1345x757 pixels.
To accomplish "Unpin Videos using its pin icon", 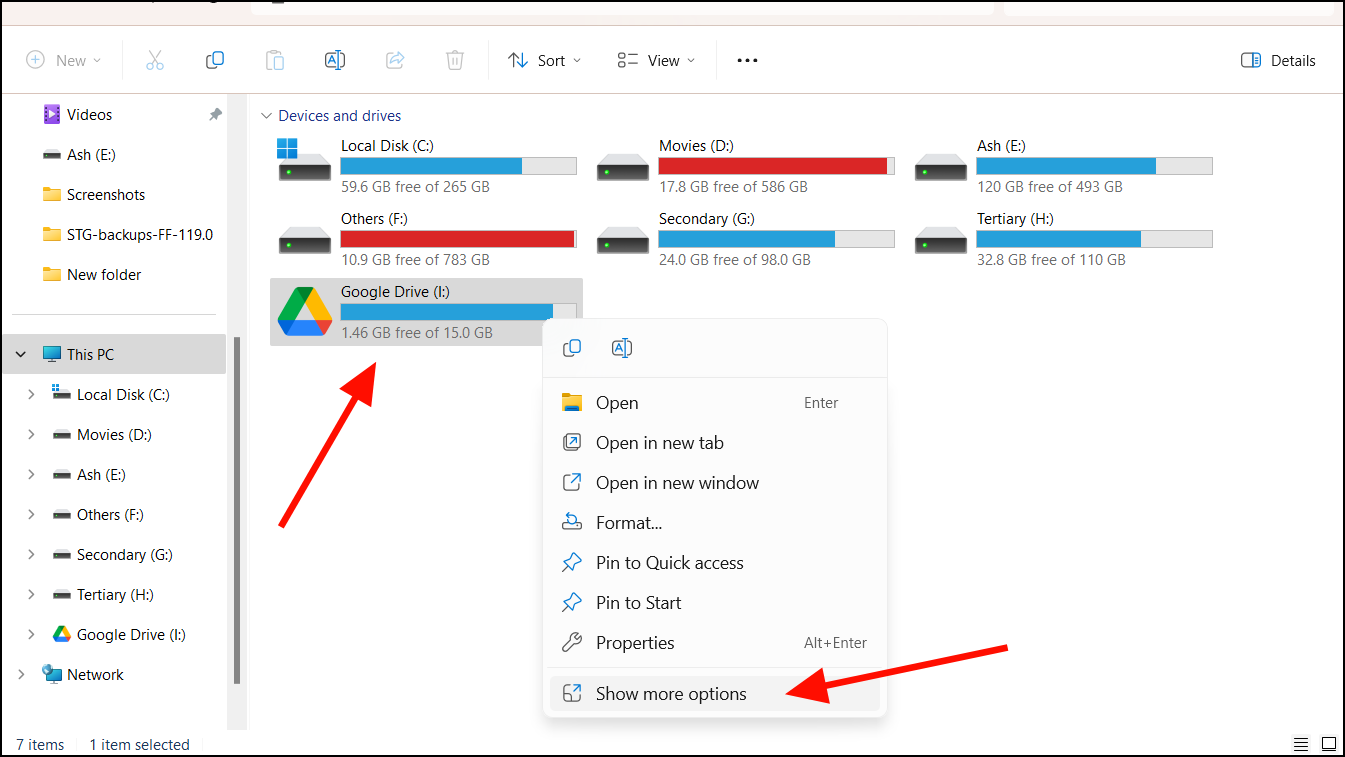I will click(214, 114).
